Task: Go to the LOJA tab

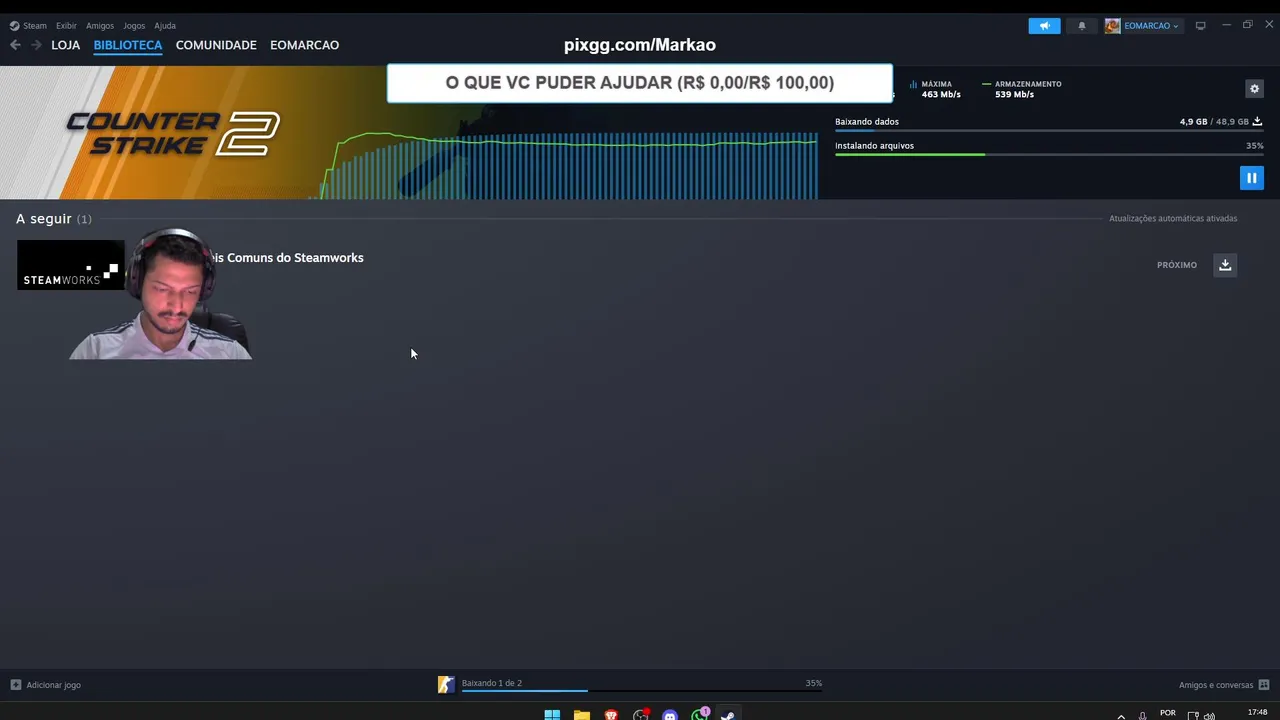Action: tap(66, 45)
